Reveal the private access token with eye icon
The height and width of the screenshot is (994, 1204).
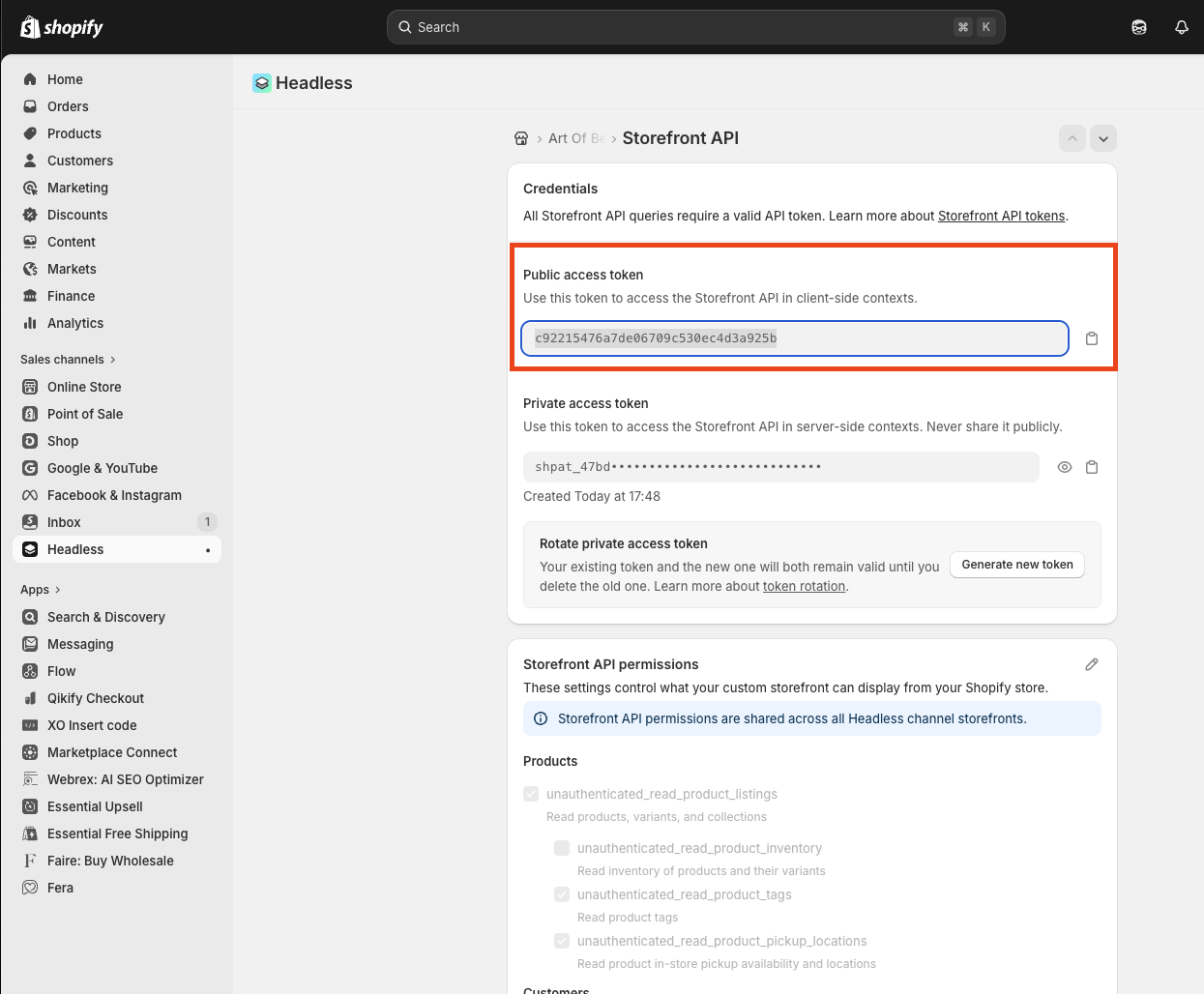[x=1065, y=467]
